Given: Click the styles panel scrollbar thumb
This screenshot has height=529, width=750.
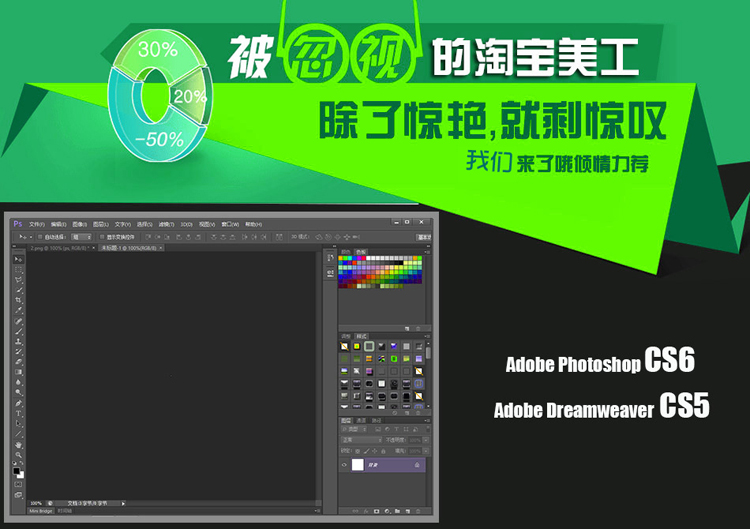Looking at the screenshot, I should pos(428,353).
